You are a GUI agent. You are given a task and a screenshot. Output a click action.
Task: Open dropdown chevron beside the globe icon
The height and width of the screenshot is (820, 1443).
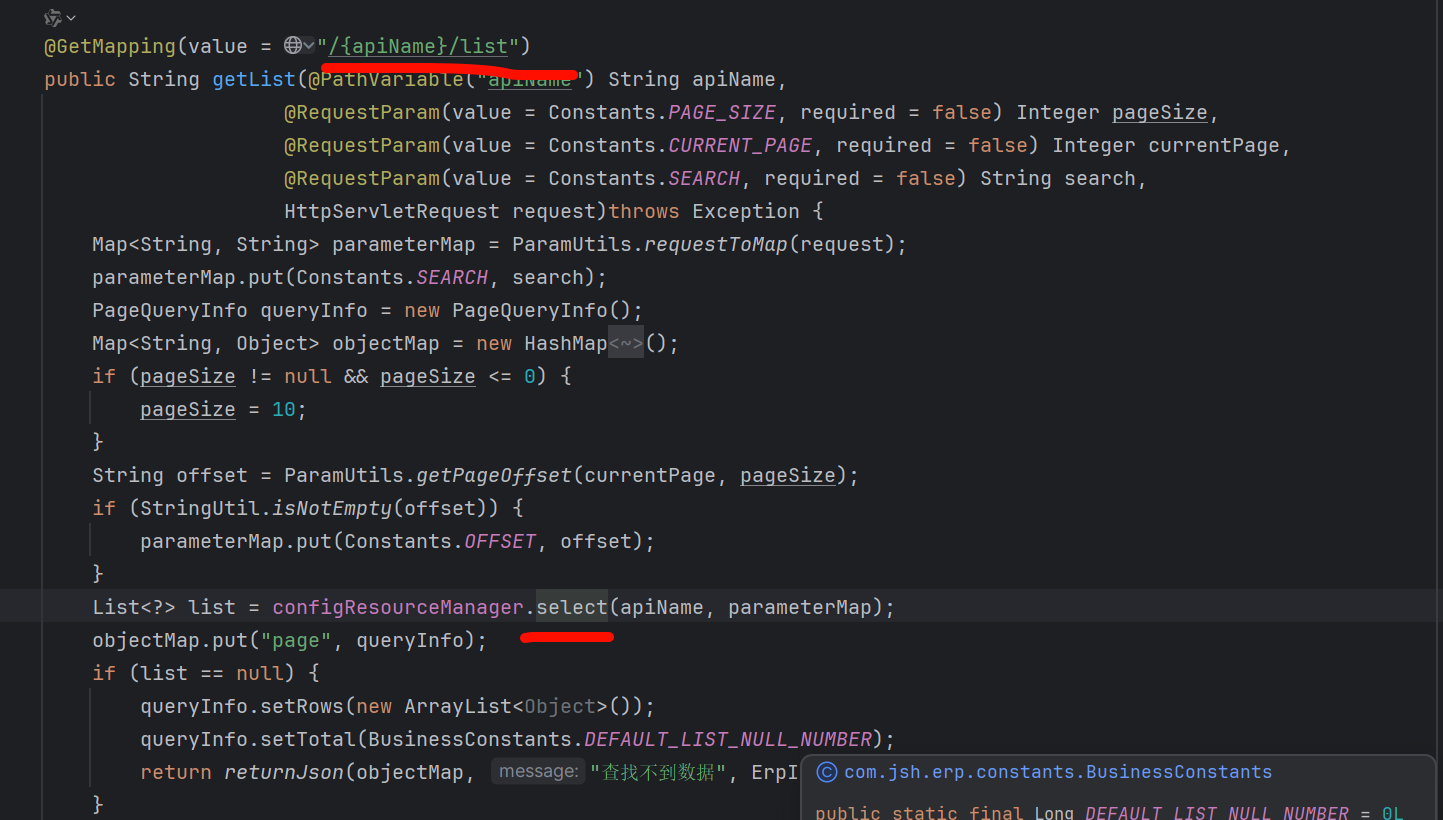click(x=309, y=46)
